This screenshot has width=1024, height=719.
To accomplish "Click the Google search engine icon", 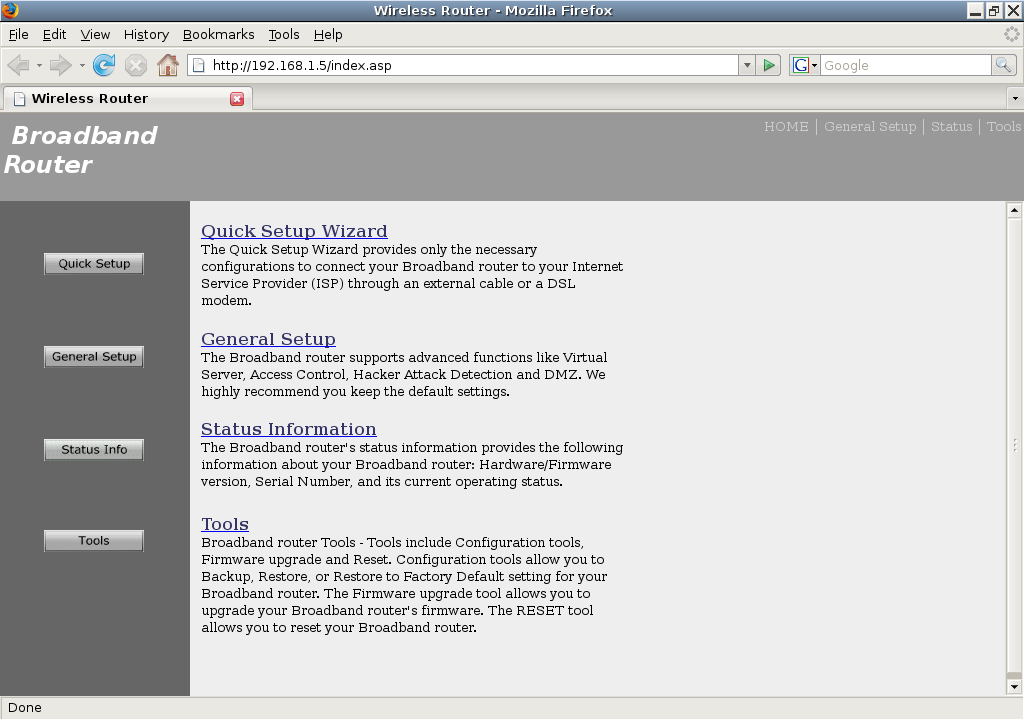I will [801, 65].
